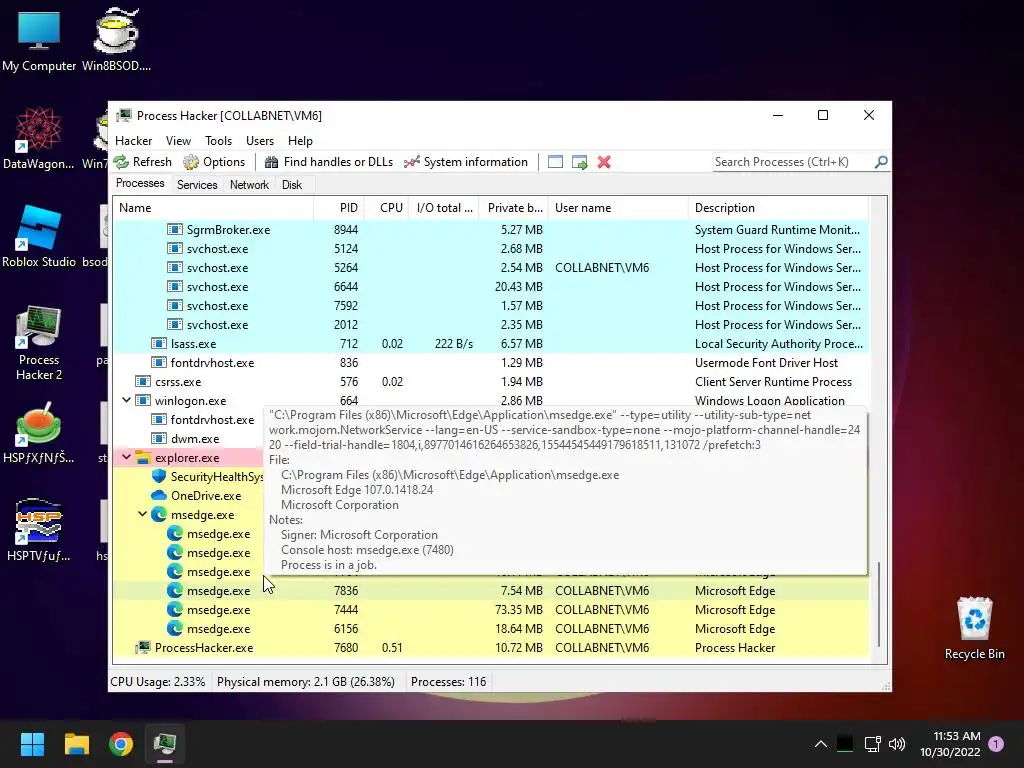The image size is (1024, 768).
Task: Select the lsass.exe process
Action: point(491,344)
